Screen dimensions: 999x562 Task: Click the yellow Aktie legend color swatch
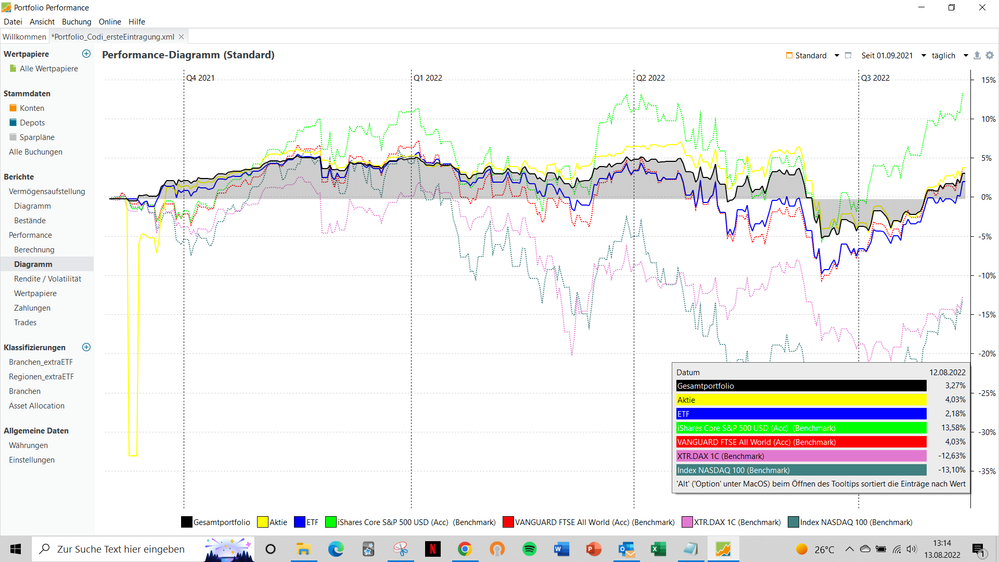(262, 522)
